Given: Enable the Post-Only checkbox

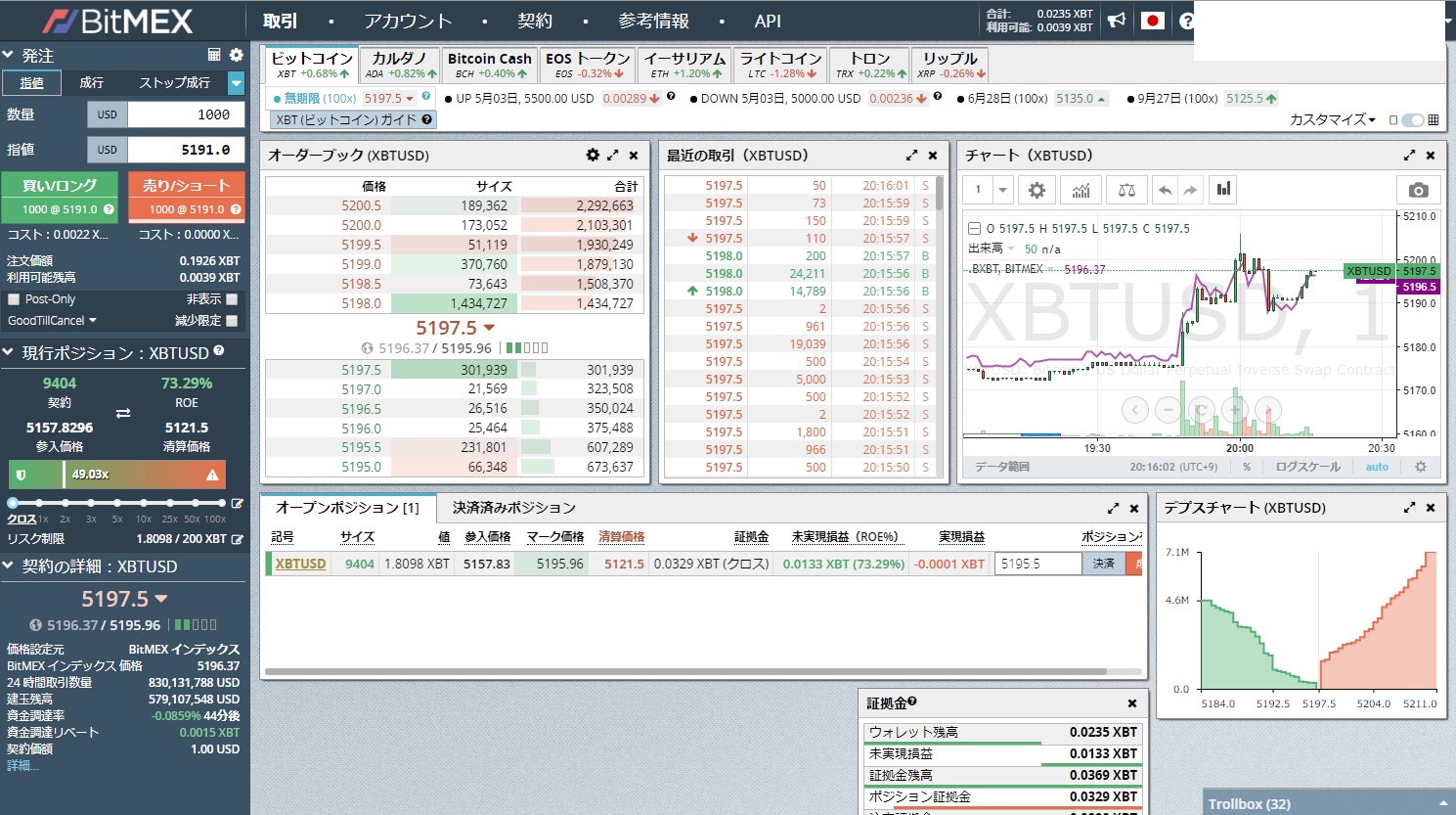Looking at the screenshot, I should coord(14,299).
